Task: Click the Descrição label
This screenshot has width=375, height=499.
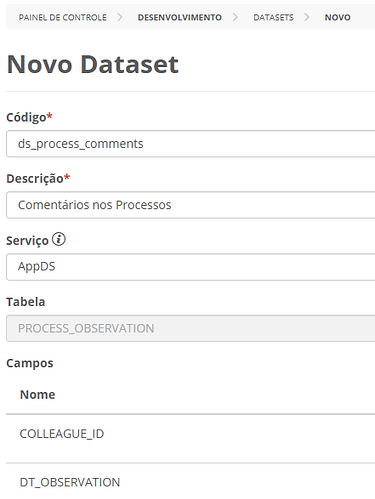Action: (x=35, y=179)
